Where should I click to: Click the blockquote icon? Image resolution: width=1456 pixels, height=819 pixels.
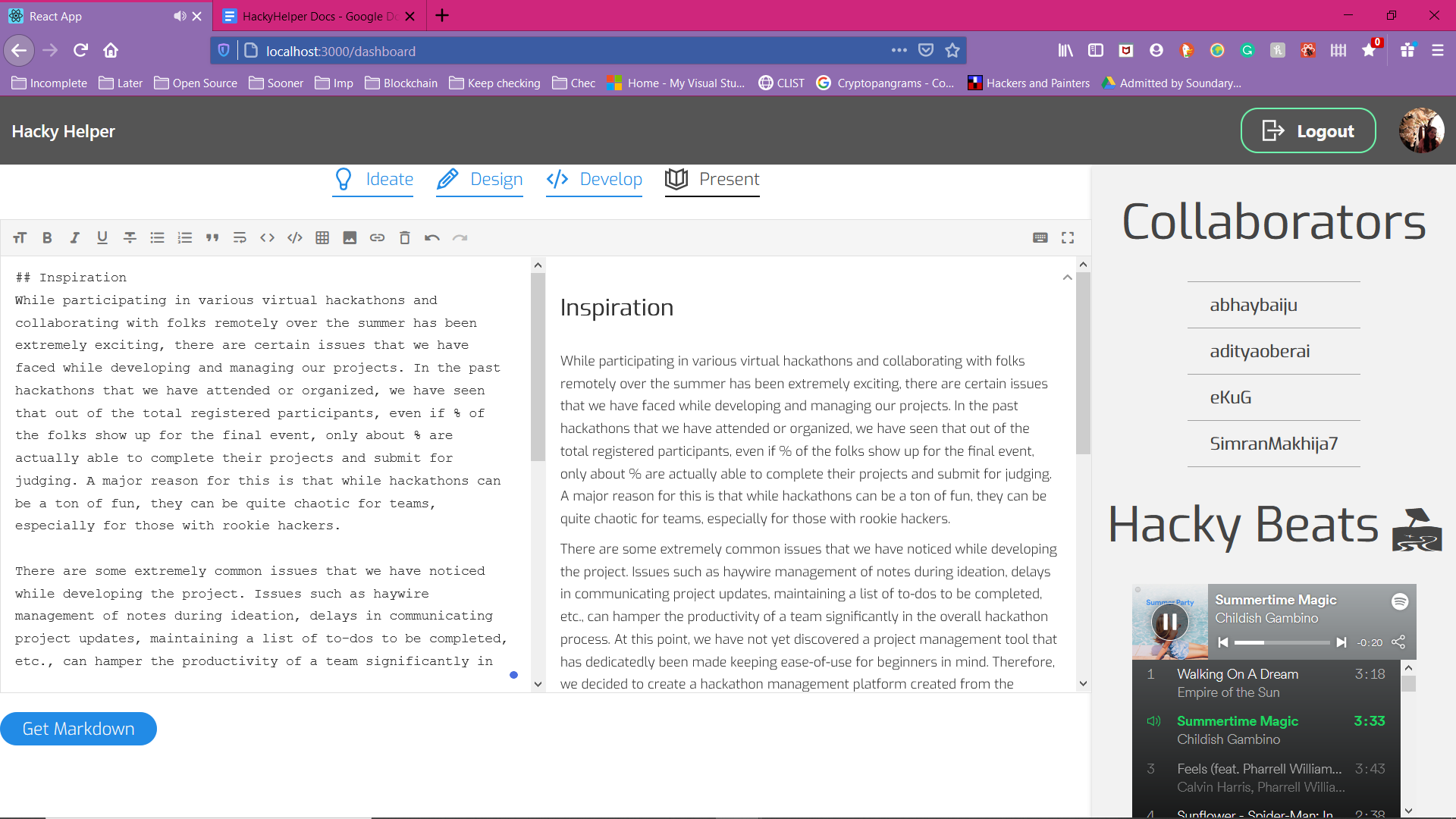point(212,238)
